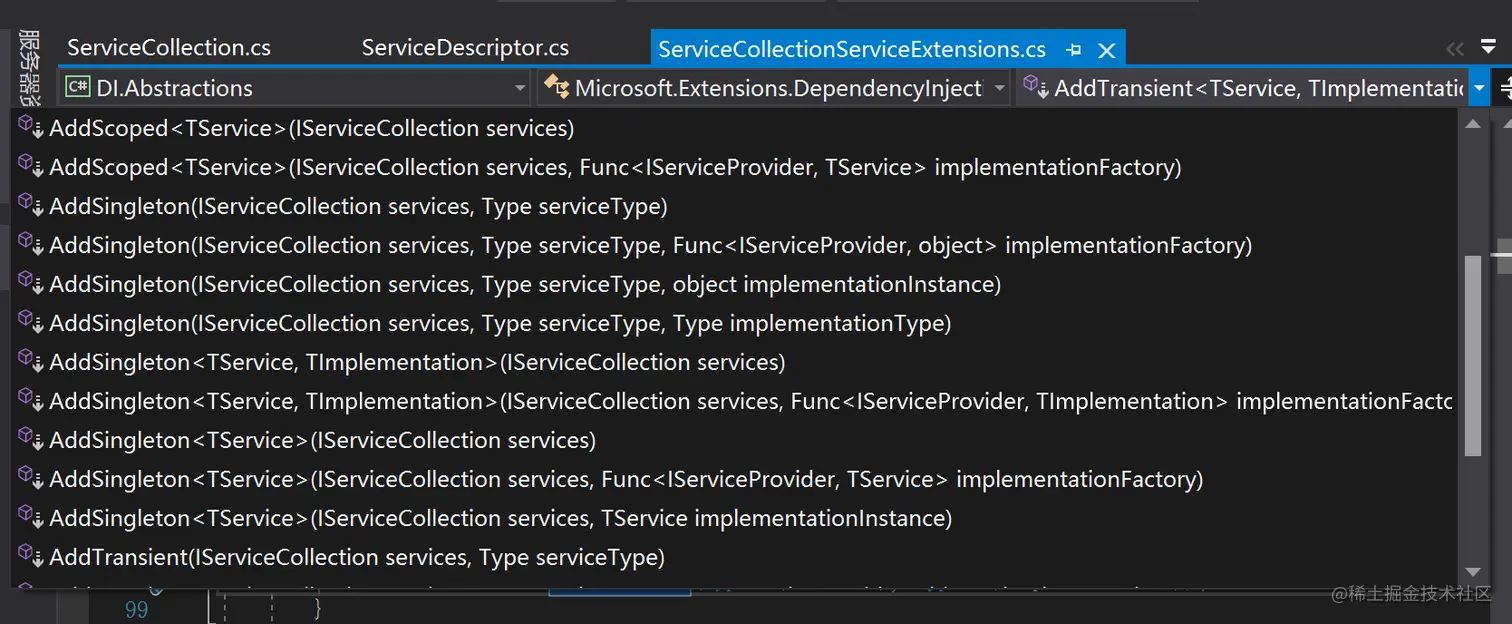The width and height of the screenshot is (1512, 624).
Task: Click the C# project icon beside DI.Abstractions
Action: pyautogui.click(x=77, y=88)
